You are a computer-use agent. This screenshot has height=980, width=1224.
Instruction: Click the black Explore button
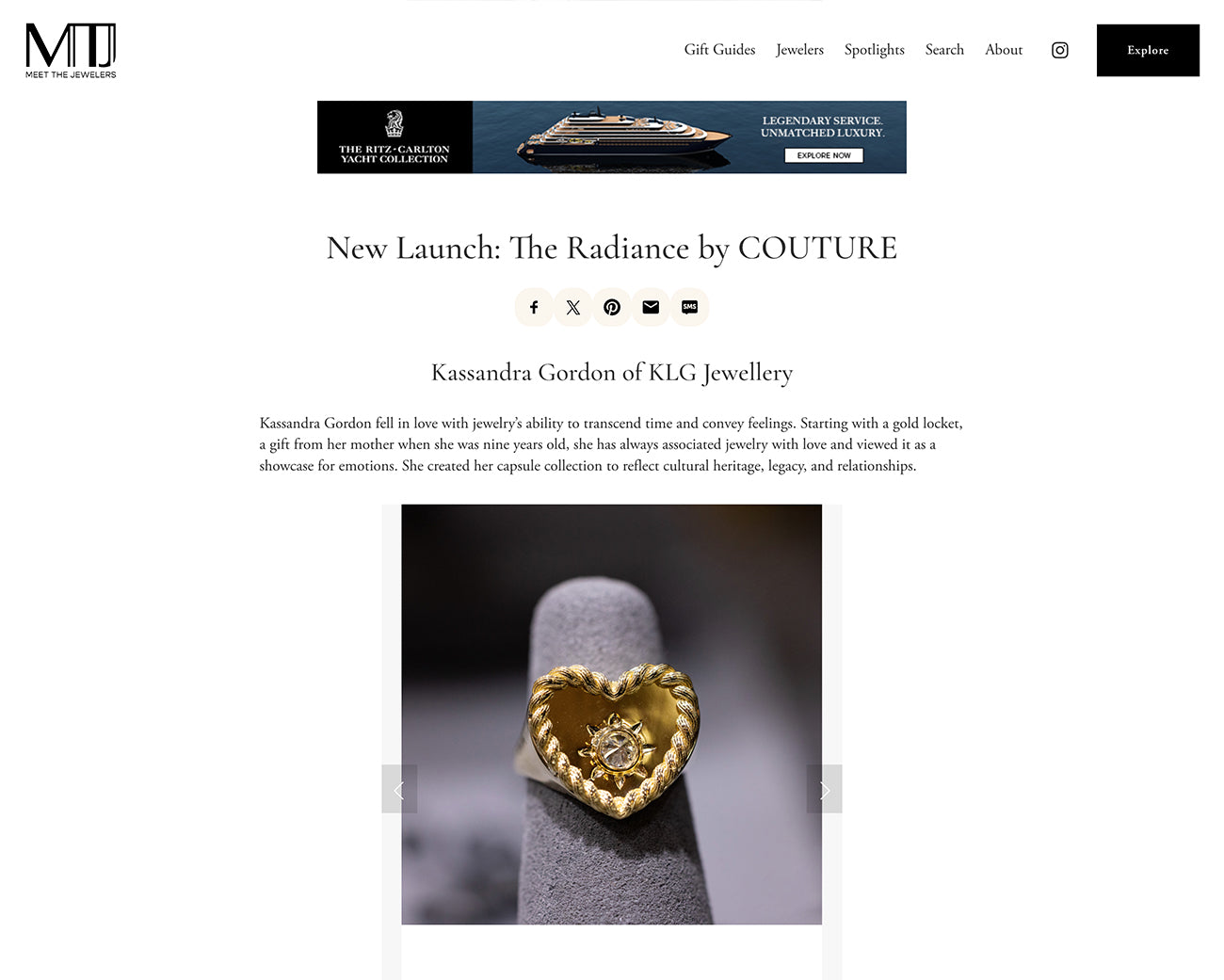click(1148, 50)
